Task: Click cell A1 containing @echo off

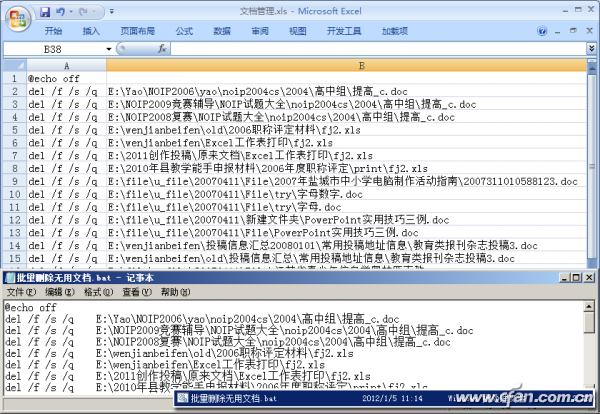Action: [67, 78]
